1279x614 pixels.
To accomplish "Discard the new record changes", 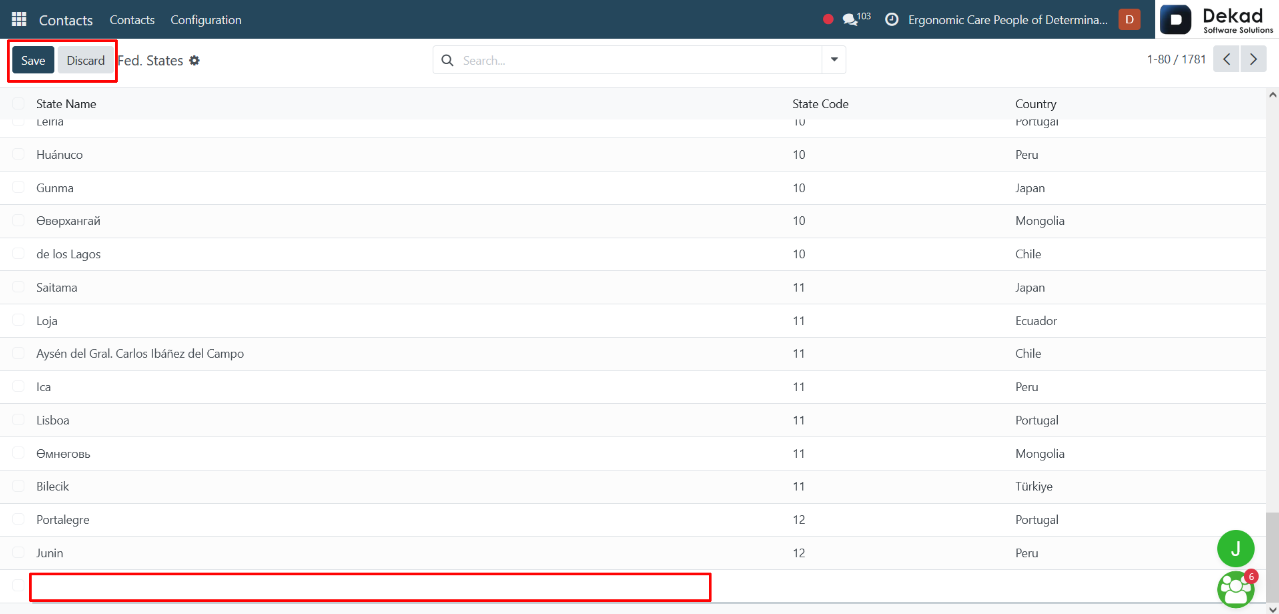I will tap(86, 60).
